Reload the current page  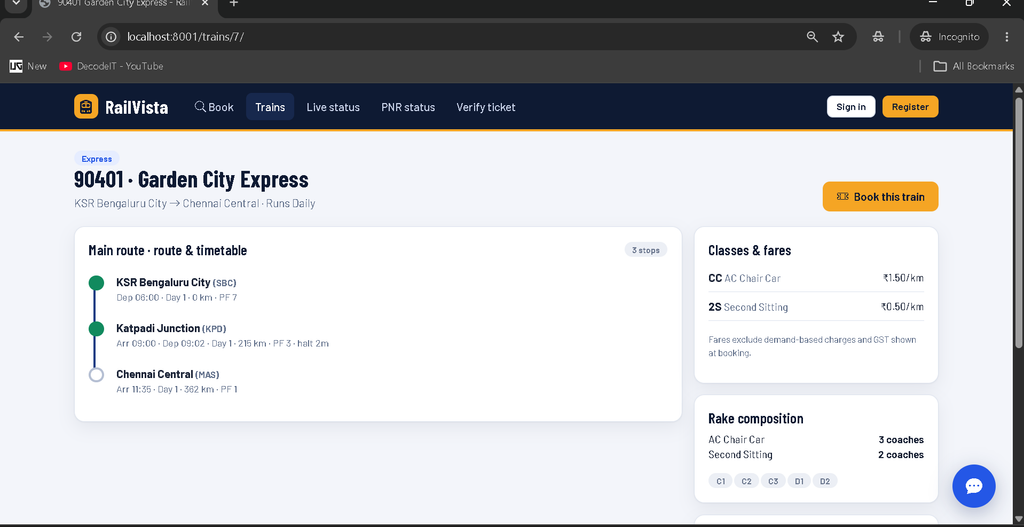point(76,37)
